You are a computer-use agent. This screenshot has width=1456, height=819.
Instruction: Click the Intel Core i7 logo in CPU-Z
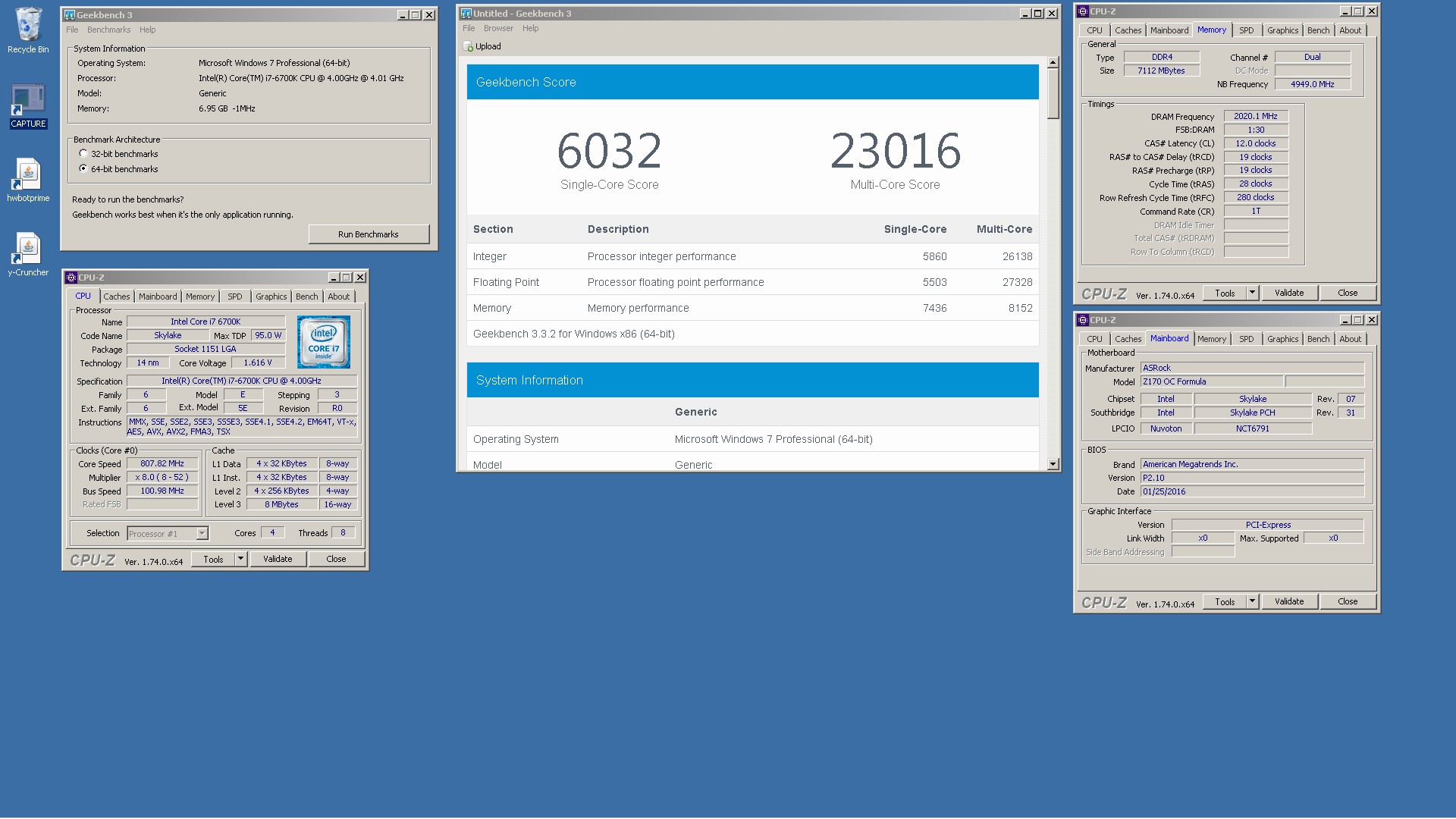[x=324, y=342]
